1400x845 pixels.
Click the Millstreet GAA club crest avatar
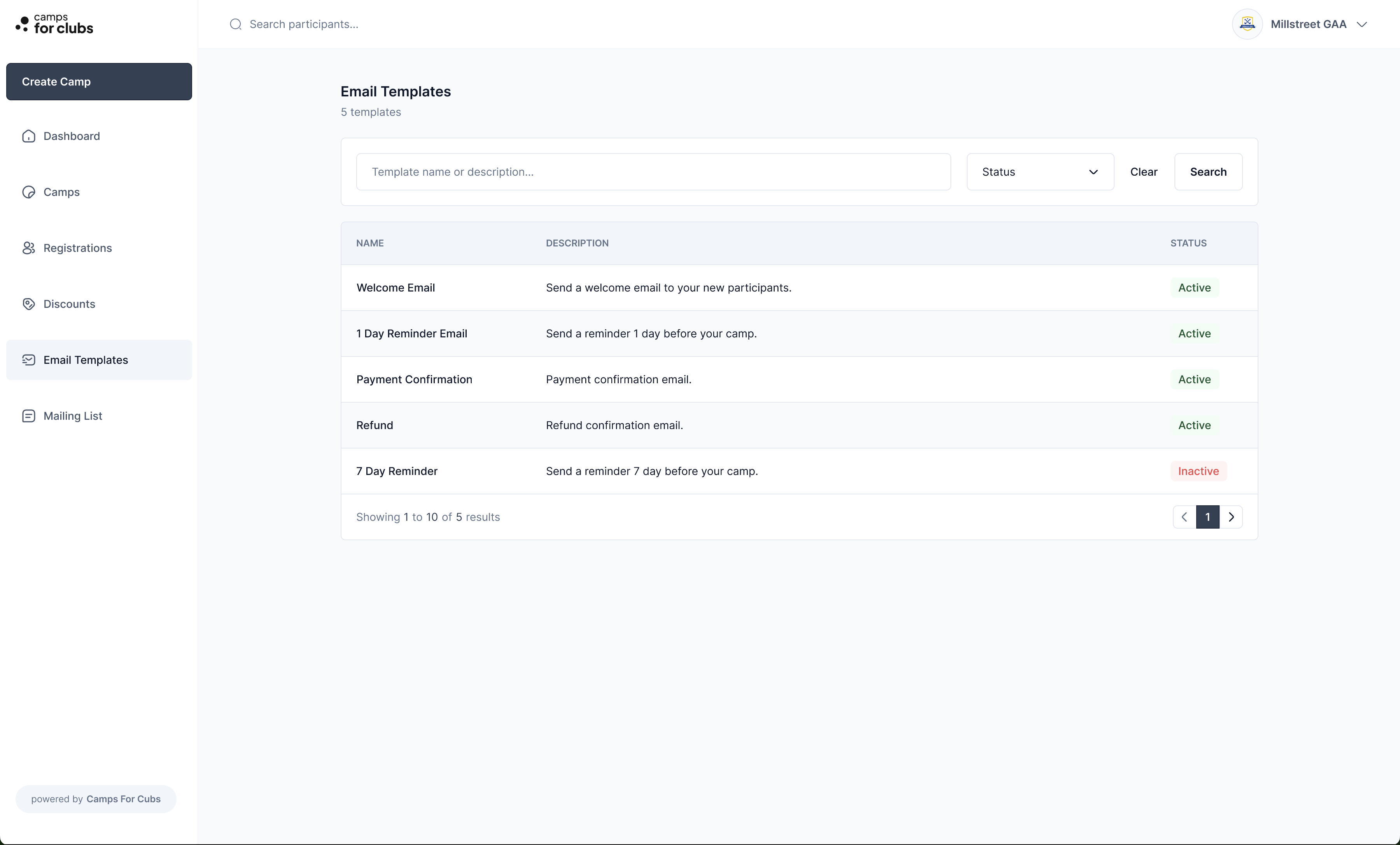[1247, 24]
